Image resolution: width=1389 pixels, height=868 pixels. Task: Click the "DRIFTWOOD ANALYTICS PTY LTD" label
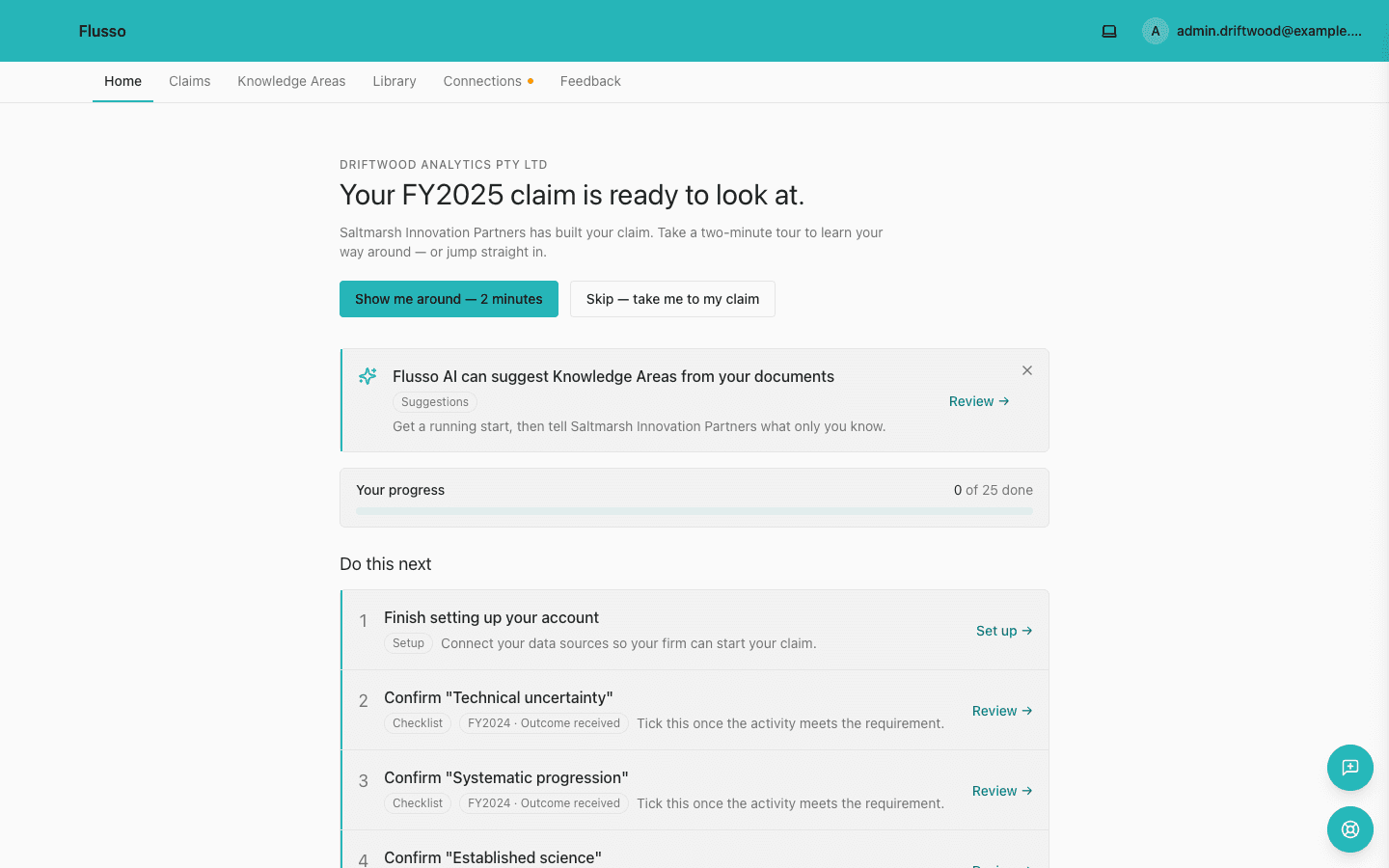[x=444, y=165]
